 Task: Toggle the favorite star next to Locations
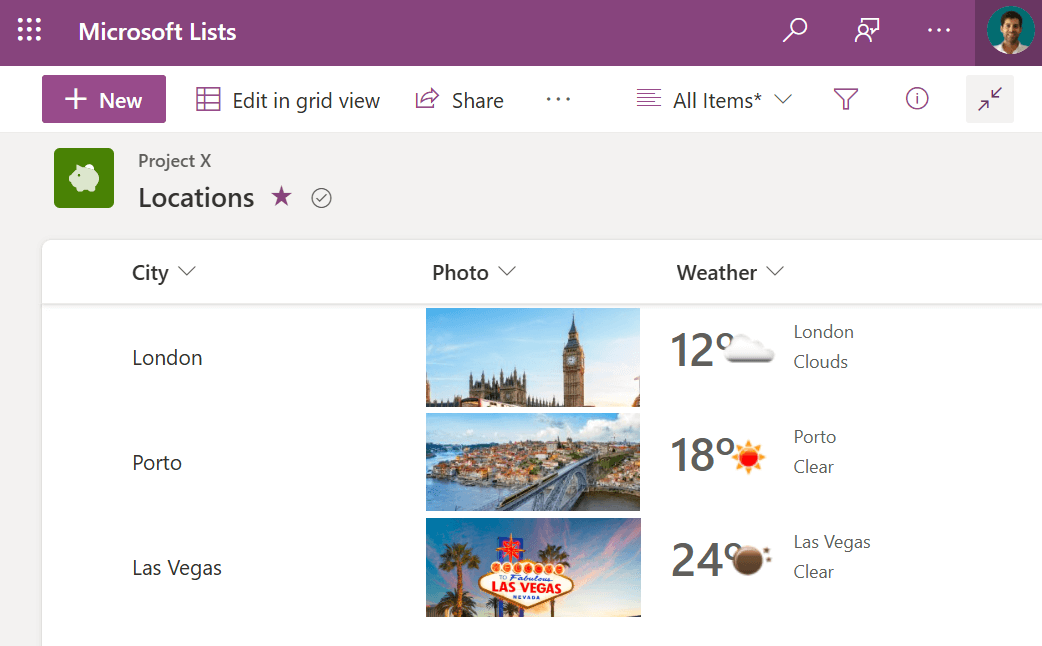[x=282, y=197]
